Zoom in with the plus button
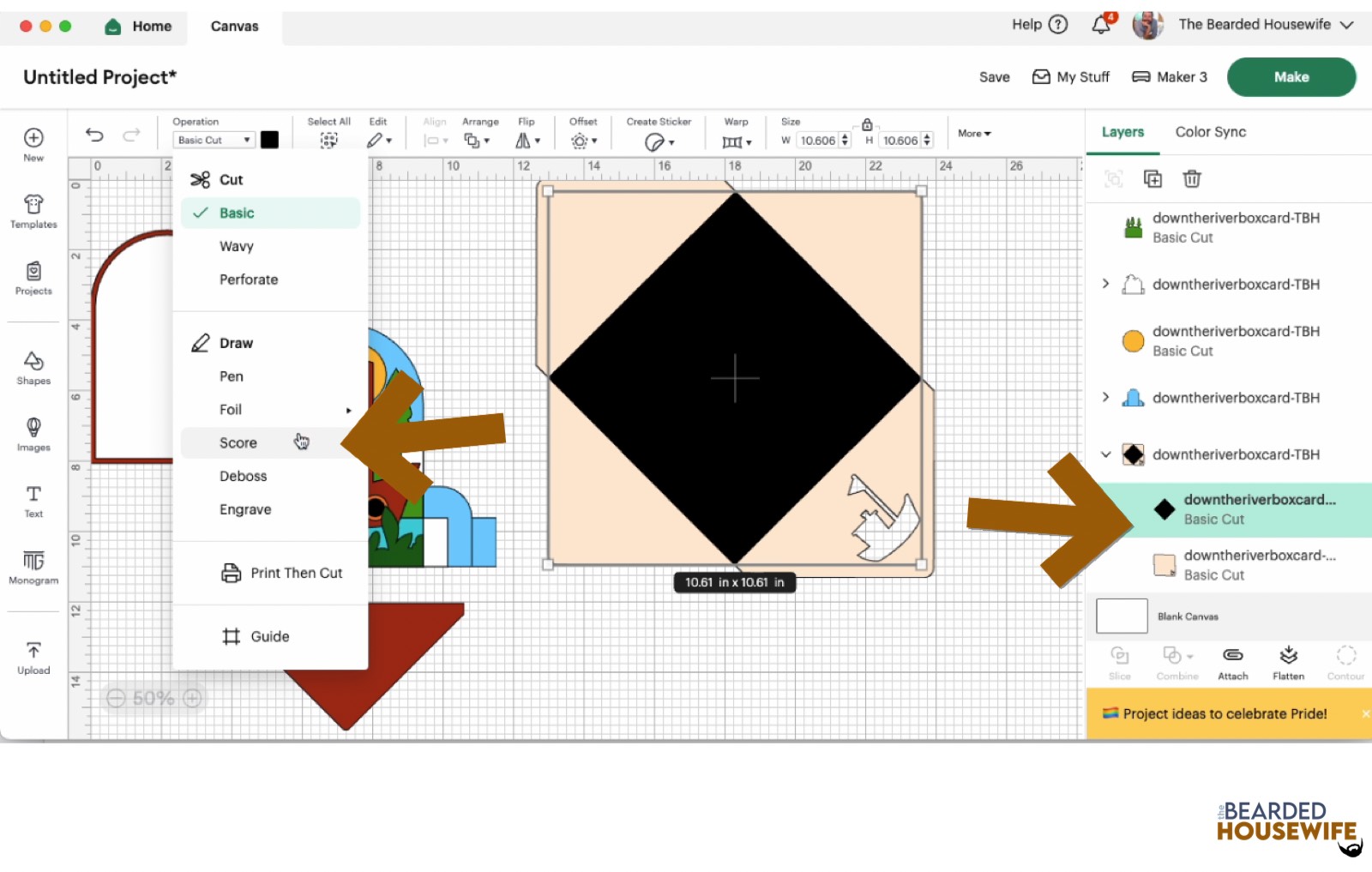 [x=192, y=698]
